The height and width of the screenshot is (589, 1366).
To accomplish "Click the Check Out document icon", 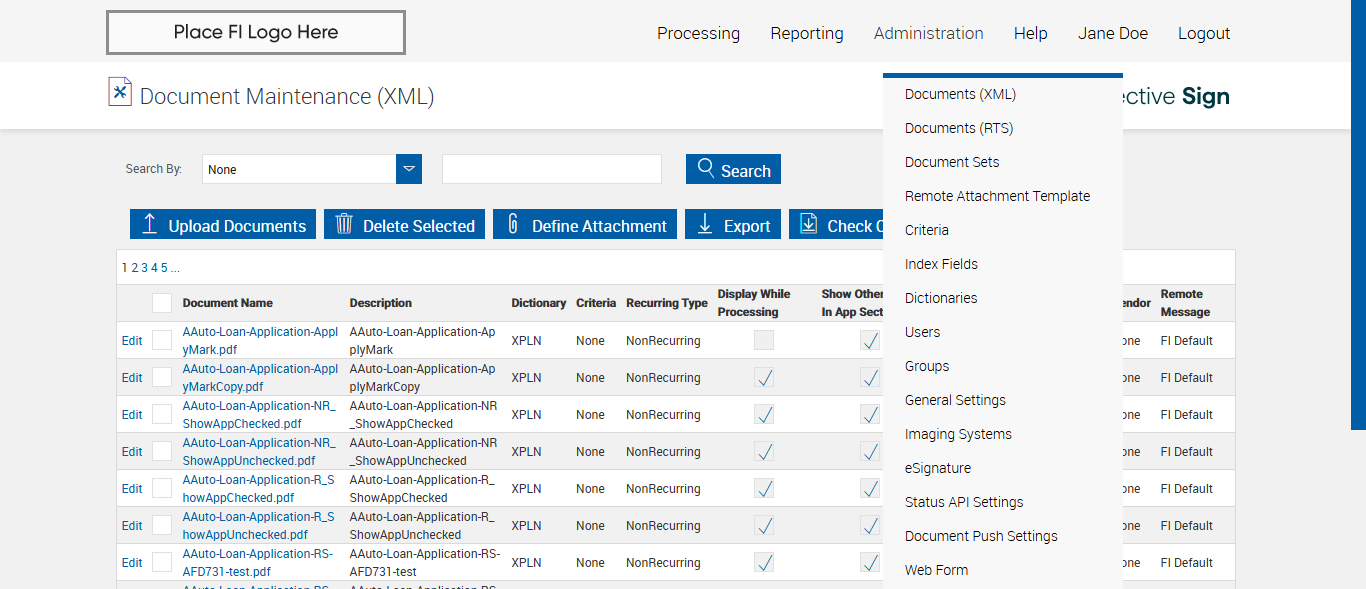I will click(x=809, y=224).
